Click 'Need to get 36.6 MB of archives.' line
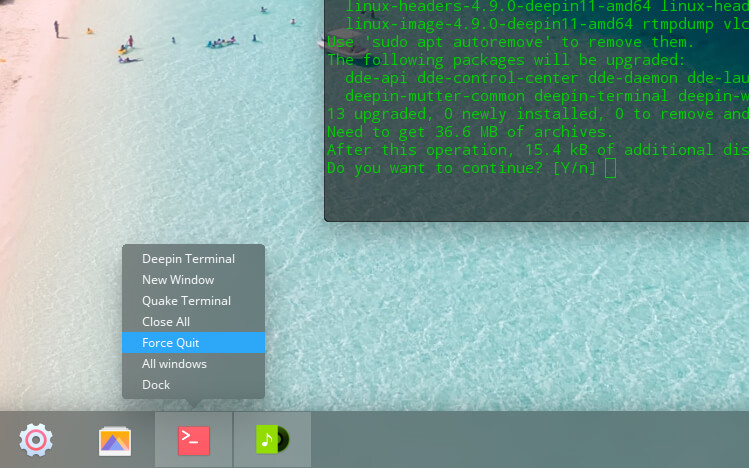This screenshot has width=749, height=468. [470, 132]
